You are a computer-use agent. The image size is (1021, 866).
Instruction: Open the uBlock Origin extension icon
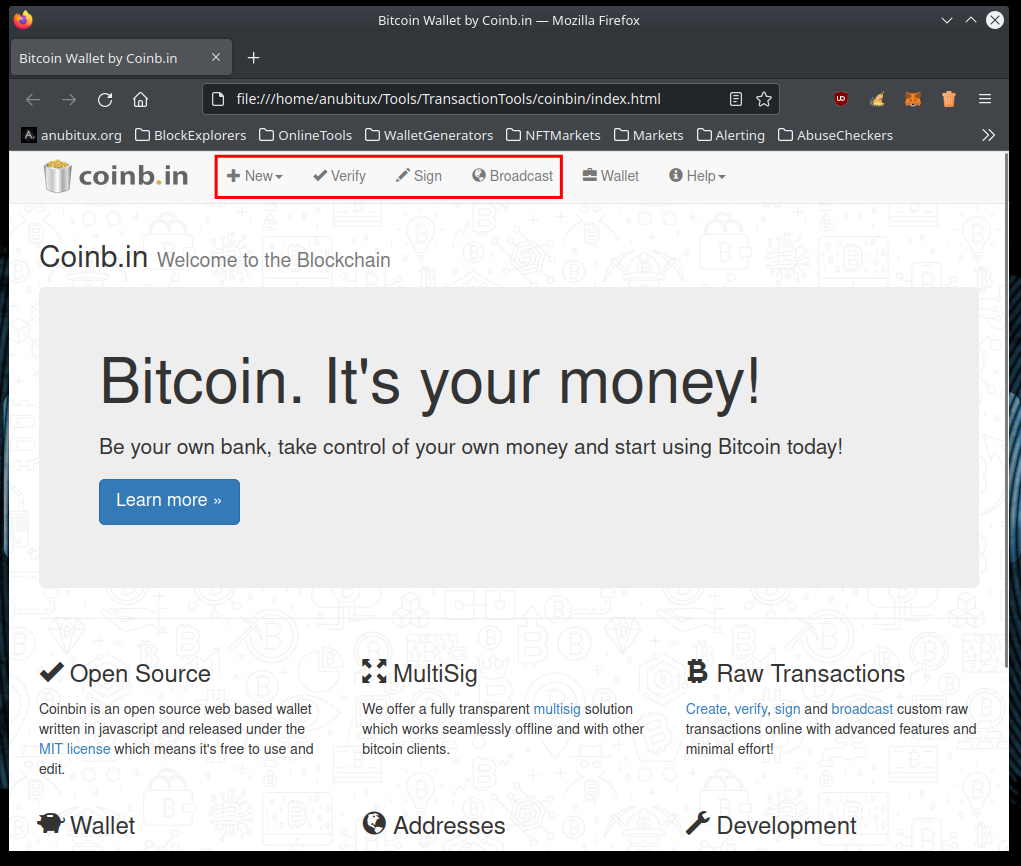840,99
